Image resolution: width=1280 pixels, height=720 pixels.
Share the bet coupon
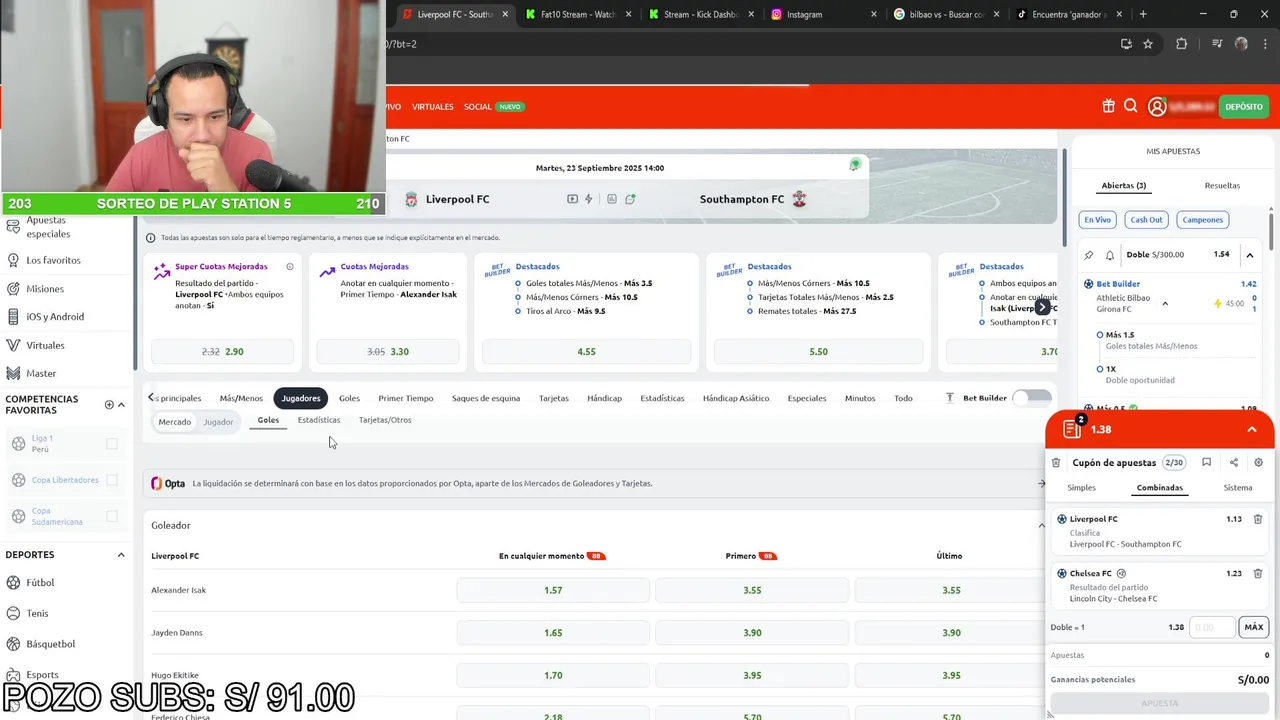click(x=1233, y=462)
